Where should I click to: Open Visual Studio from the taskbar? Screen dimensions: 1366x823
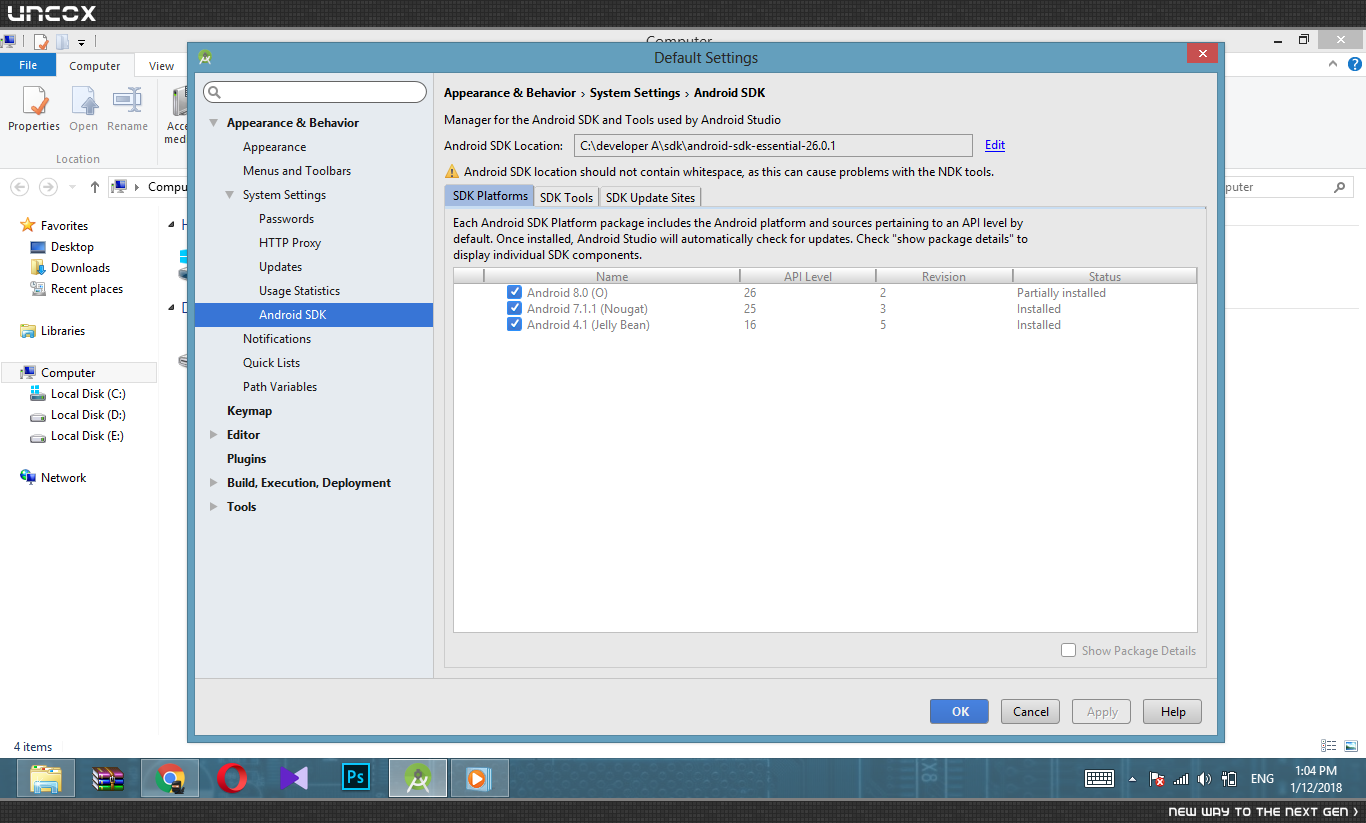pos(294,778)
